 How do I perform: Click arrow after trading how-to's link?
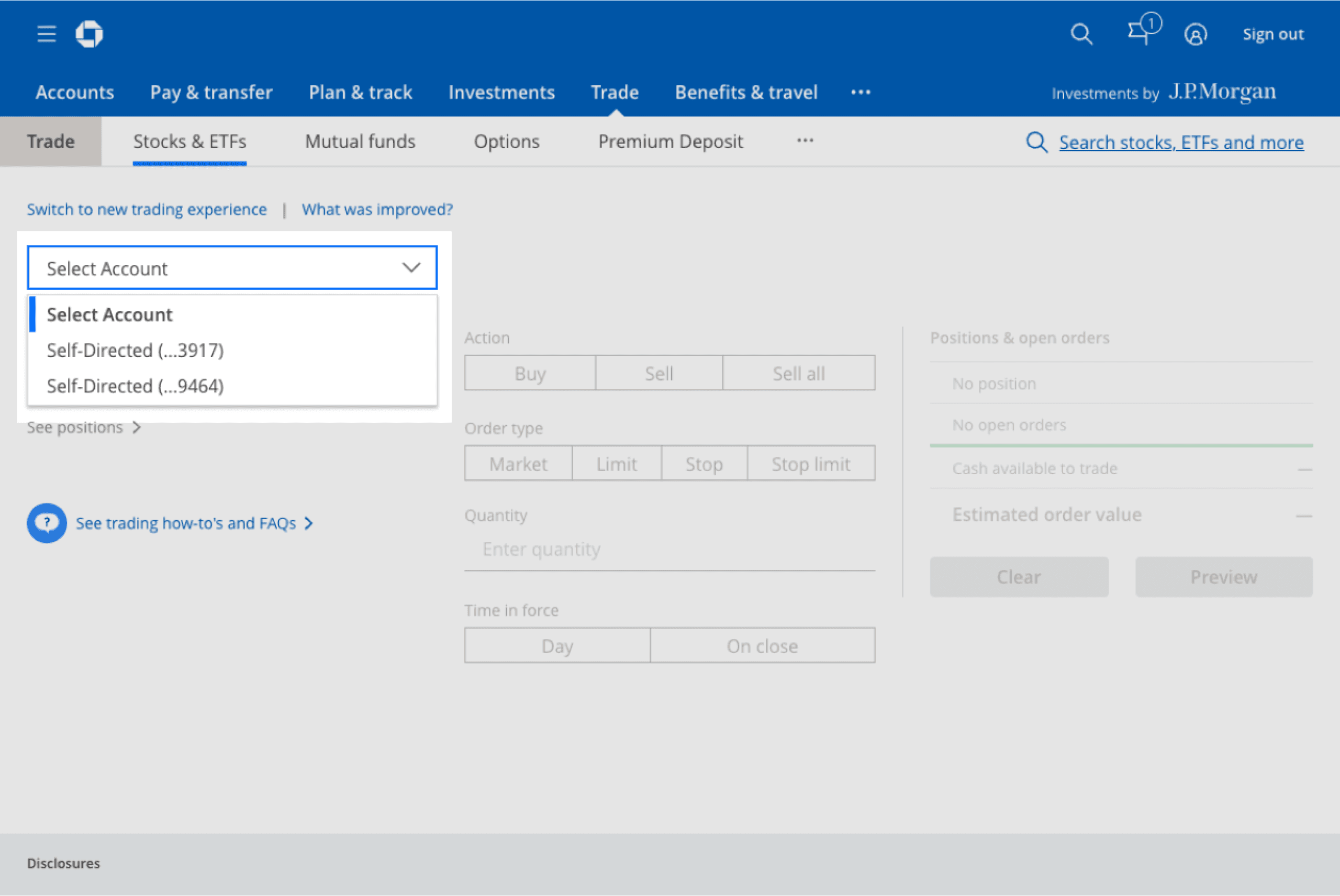point(309,523)
